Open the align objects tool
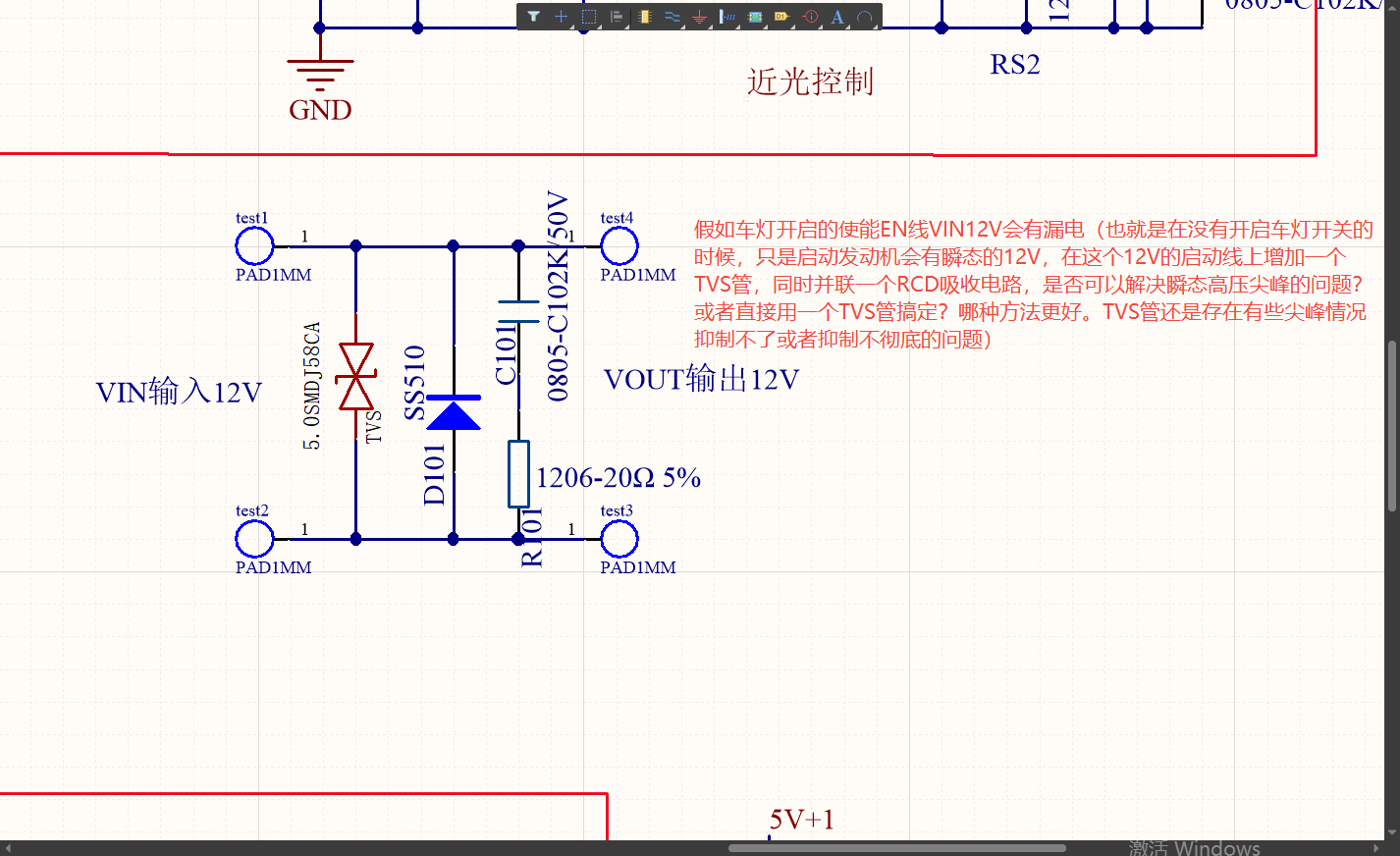The width and height of the screenshot is (1400, 856). point(617,17)
